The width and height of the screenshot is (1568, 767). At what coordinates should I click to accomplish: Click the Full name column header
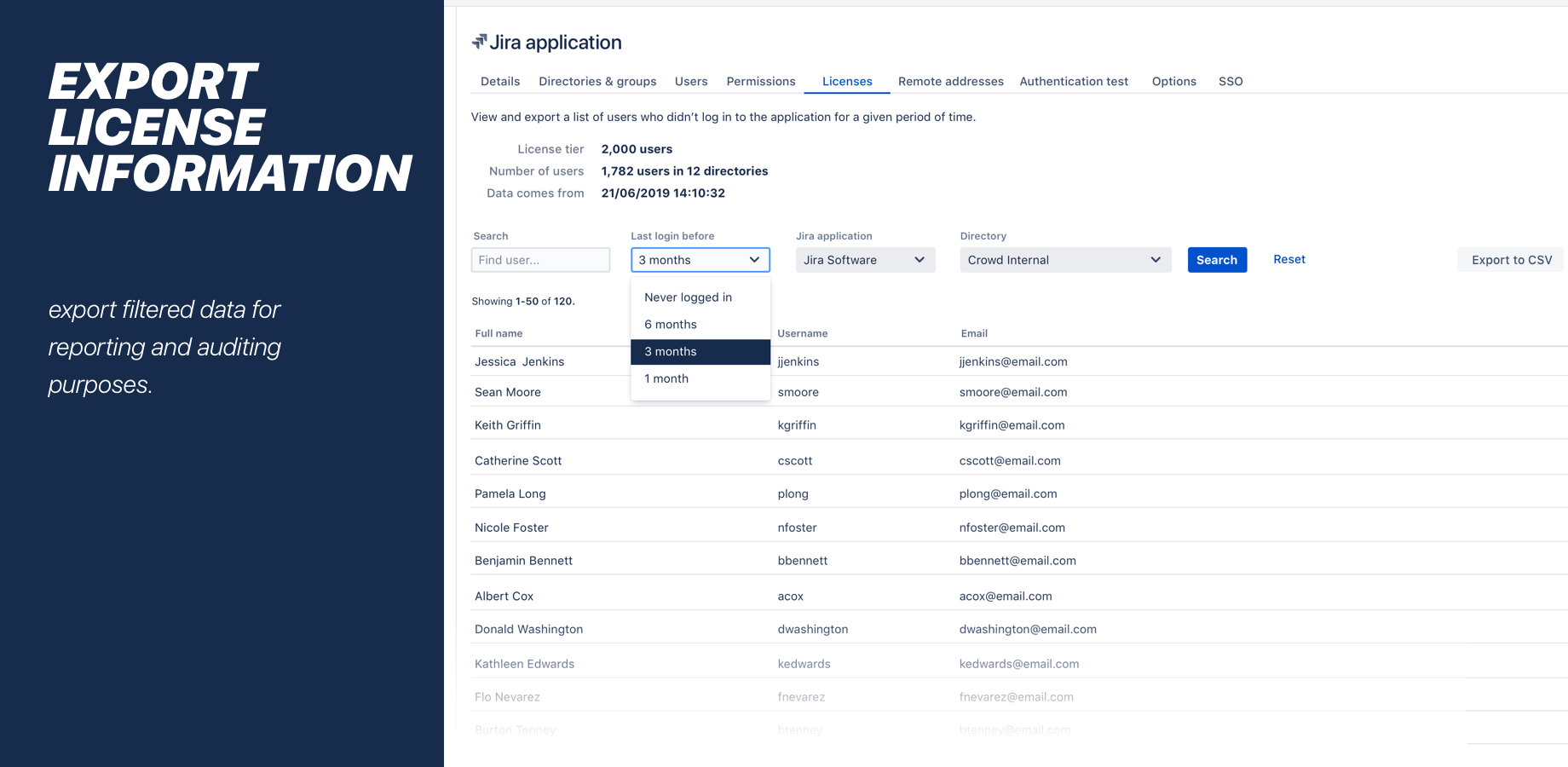[x=499, y=333]
